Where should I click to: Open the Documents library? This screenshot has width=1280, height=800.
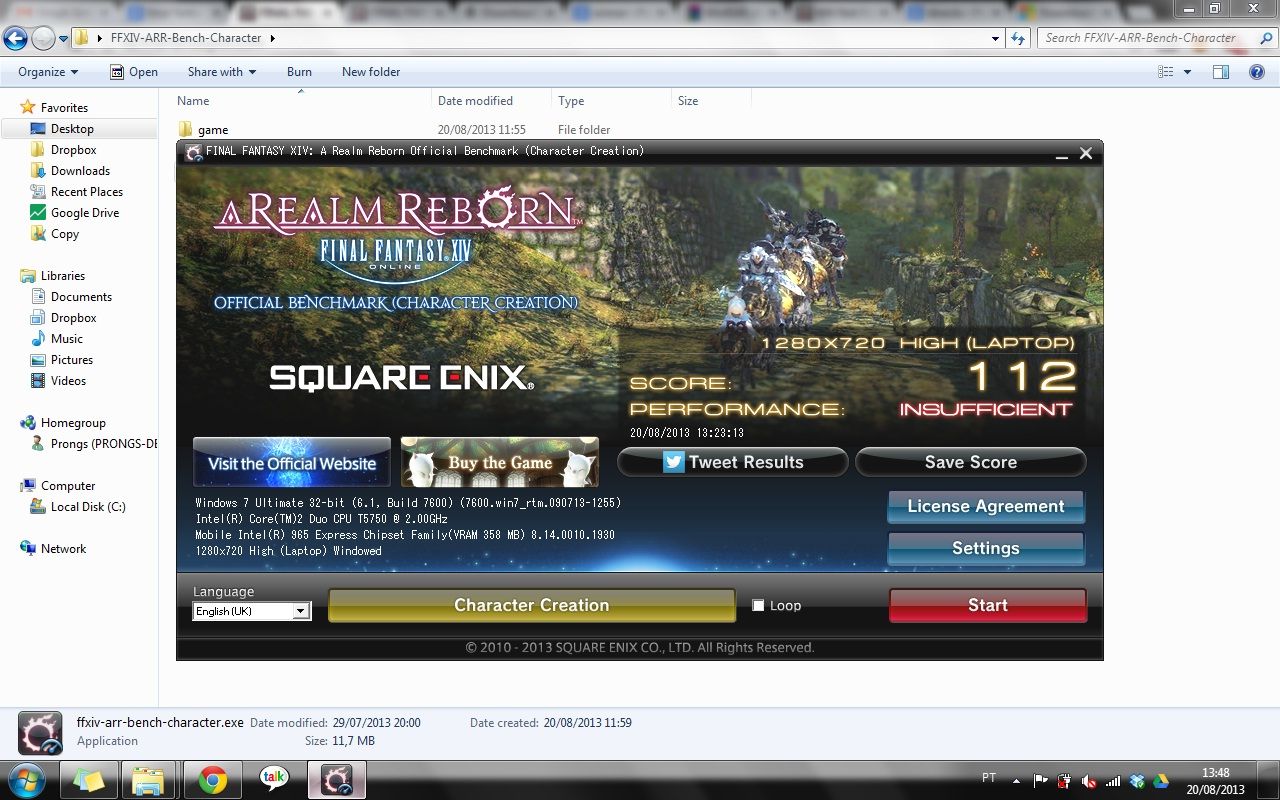81,296
